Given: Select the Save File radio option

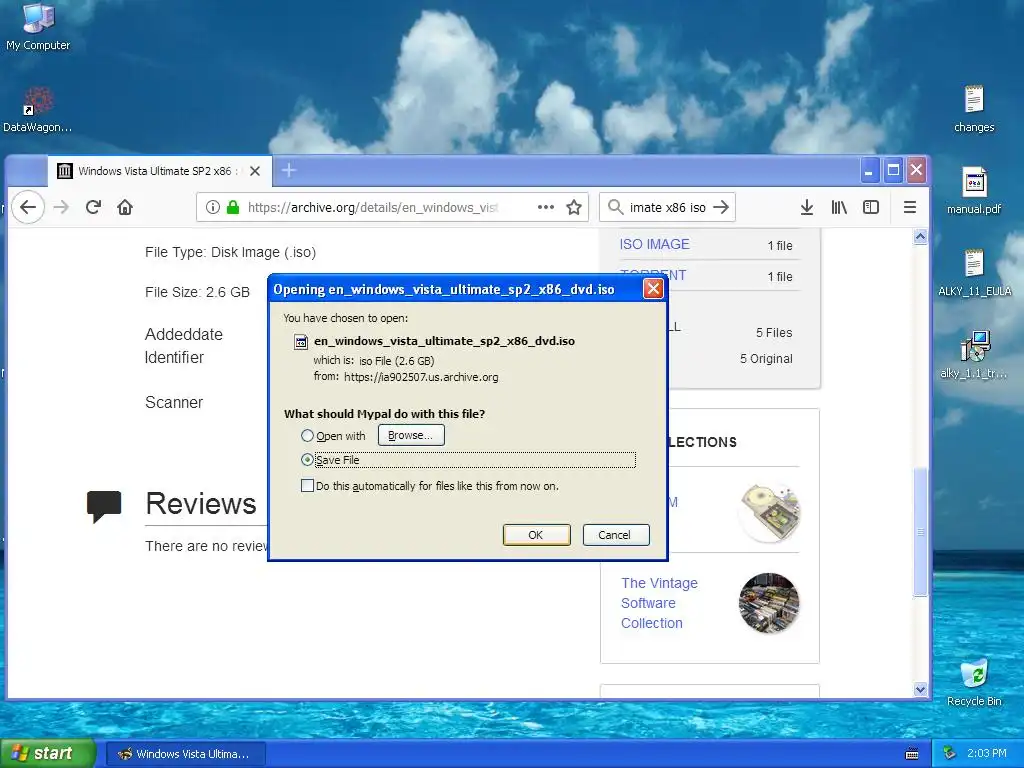Looking at the screenshot, I should [307, 460].
